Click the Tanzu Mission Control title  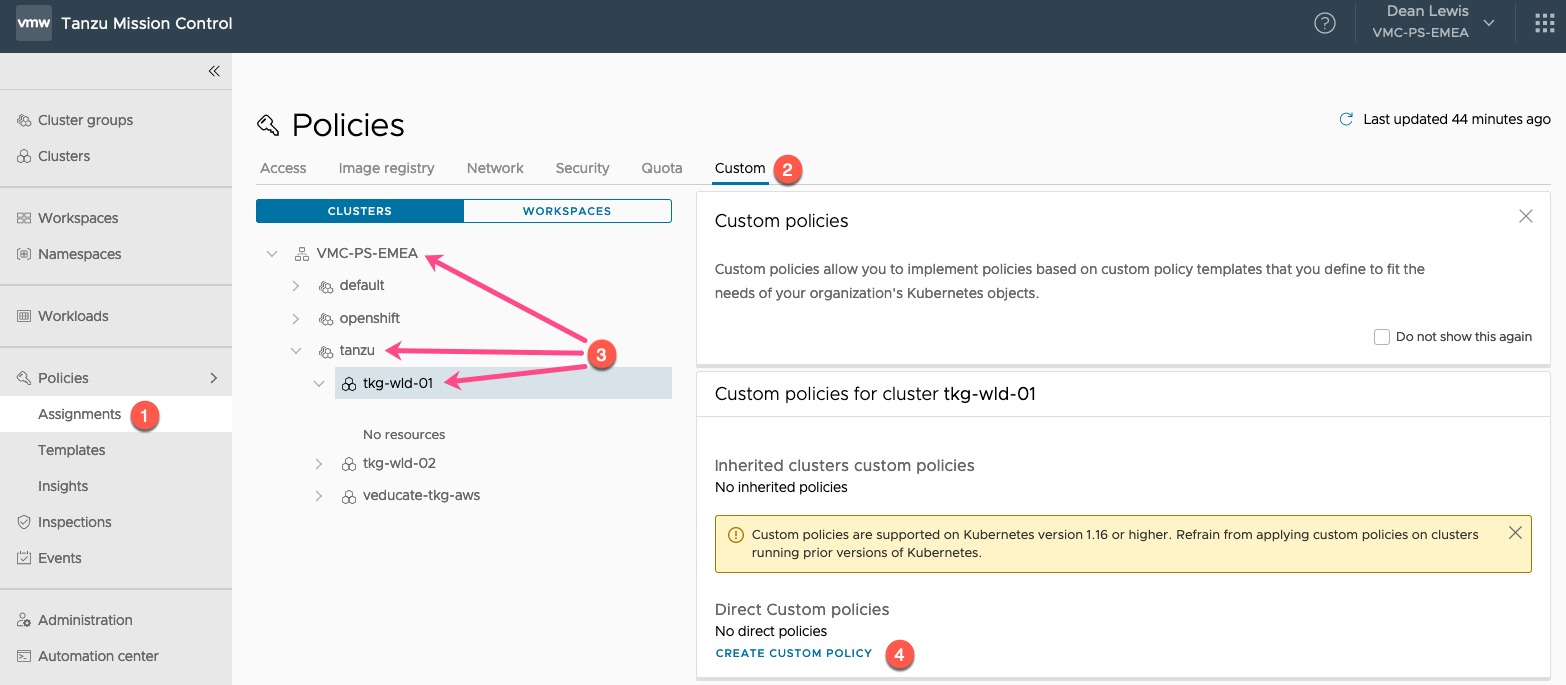[x=147, y=23]
